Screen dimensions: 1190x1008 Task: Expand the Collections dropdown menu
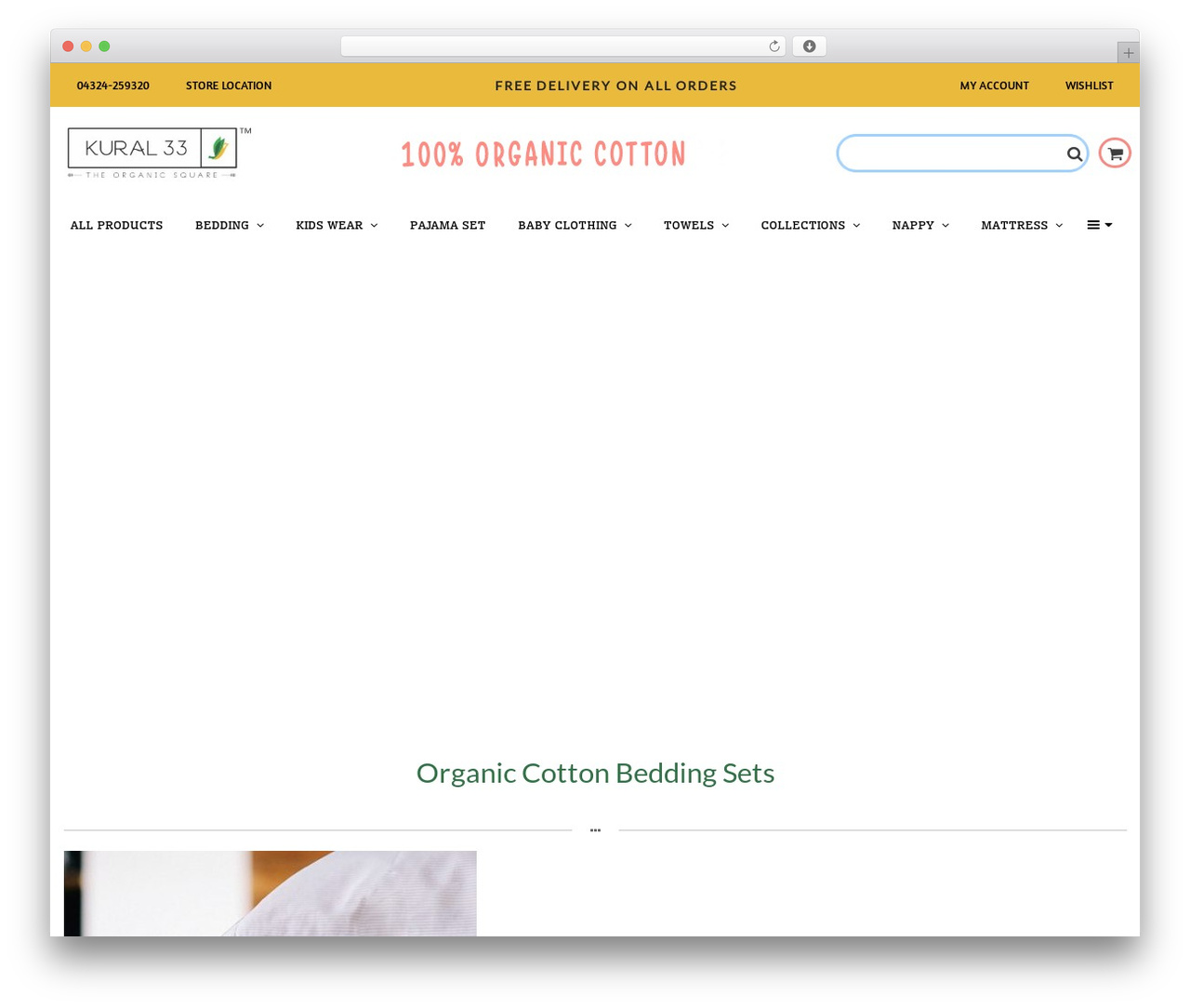coord(811,225)
